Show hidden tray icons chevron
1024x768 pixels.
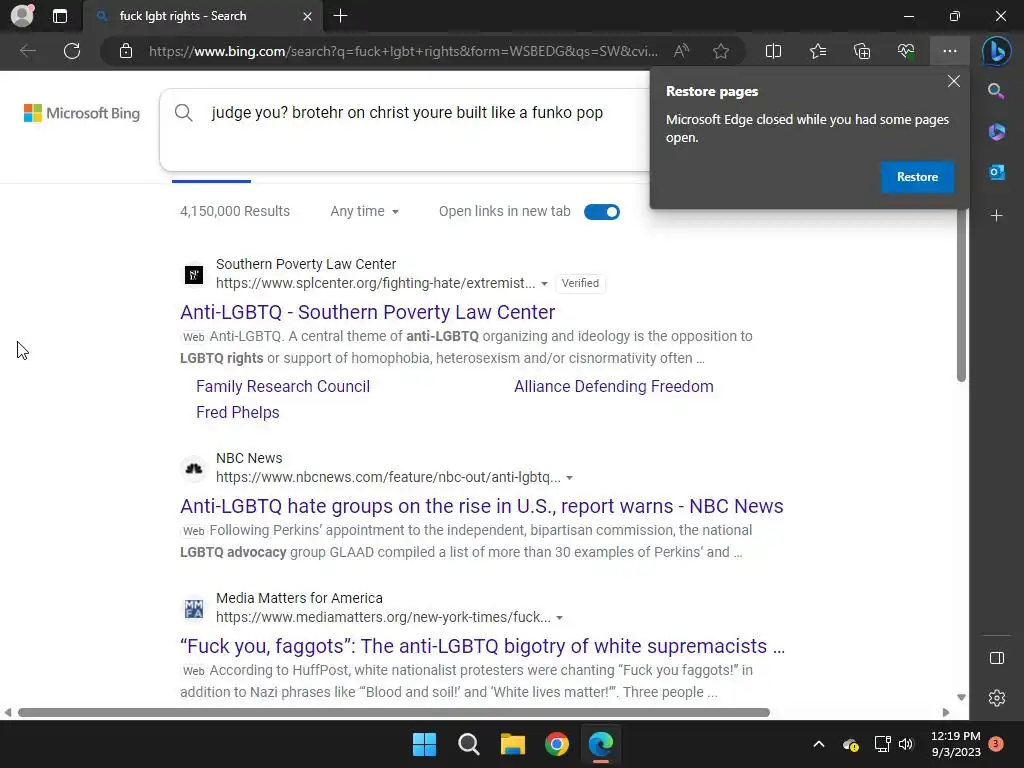(x=818, y=744)
